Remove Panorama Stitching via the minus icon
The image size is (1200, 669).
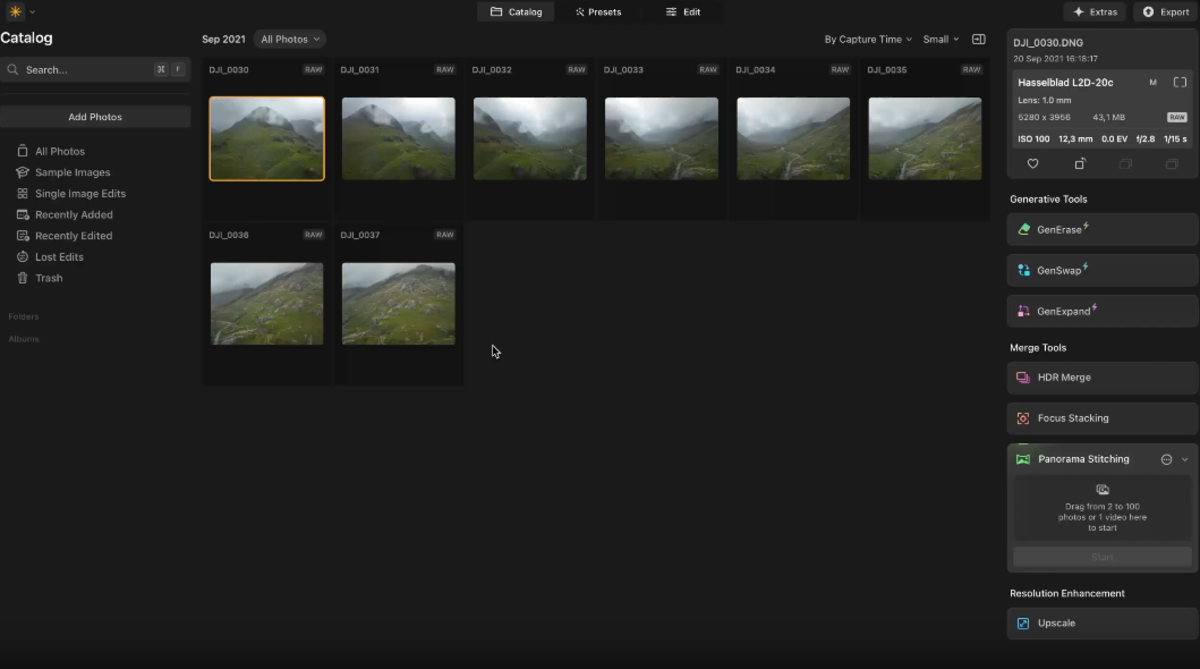click(1166, 459)
